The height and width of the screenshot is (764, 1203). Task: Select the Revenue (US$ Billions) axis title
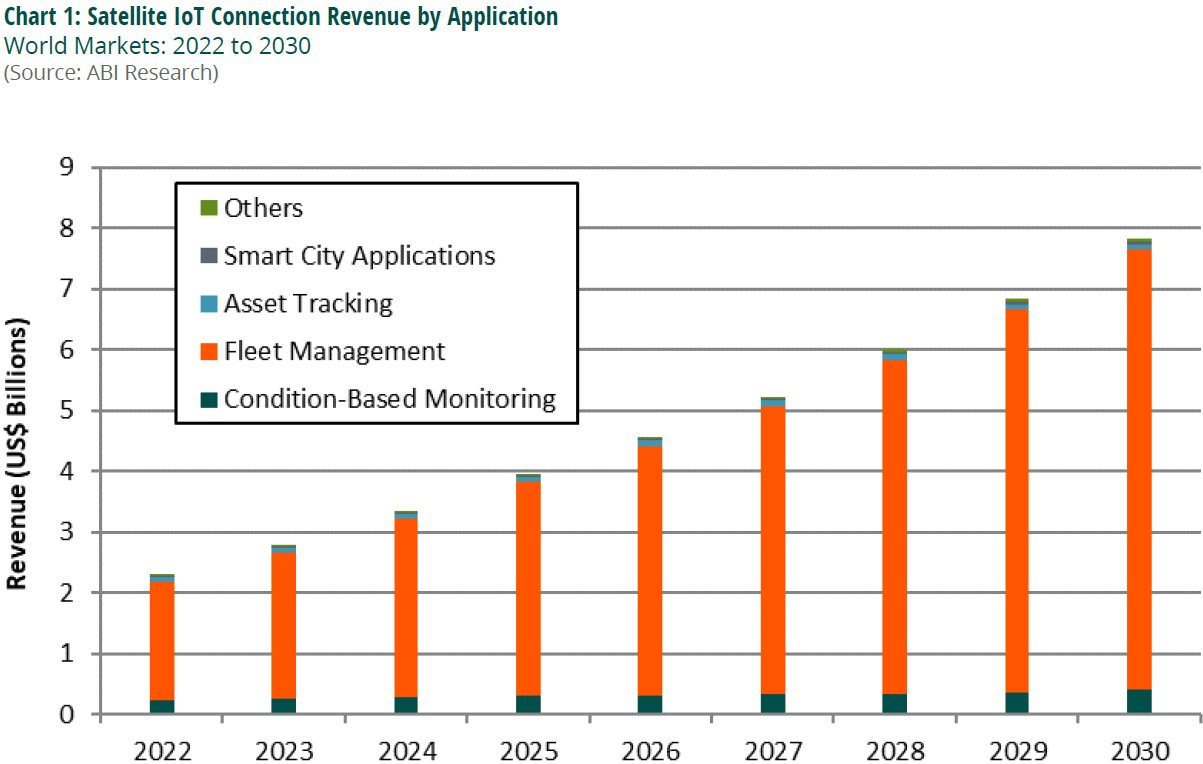click(x=18, y=453)
